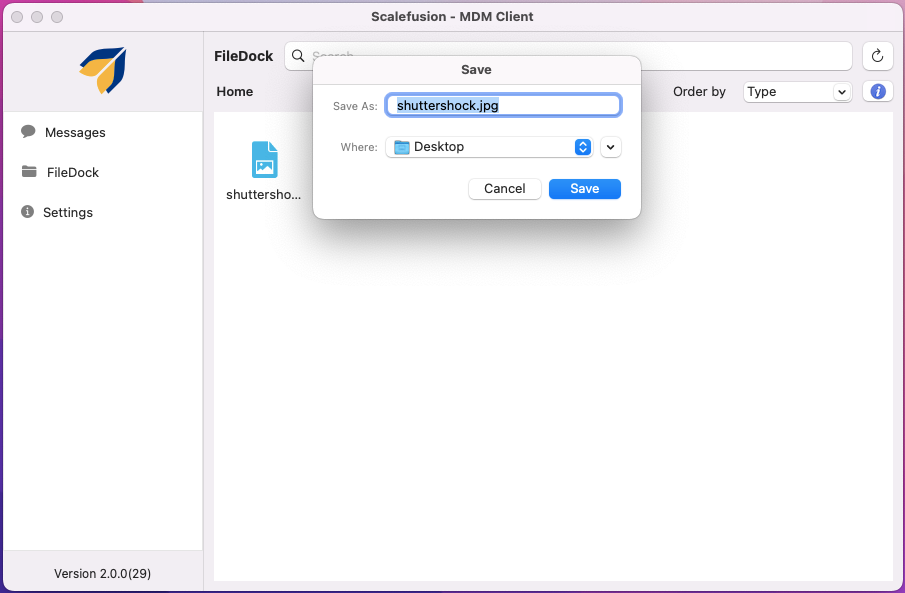This screenshot has width=905, height=593.
Task: Click the red close window button
Action: coord(17,17)
